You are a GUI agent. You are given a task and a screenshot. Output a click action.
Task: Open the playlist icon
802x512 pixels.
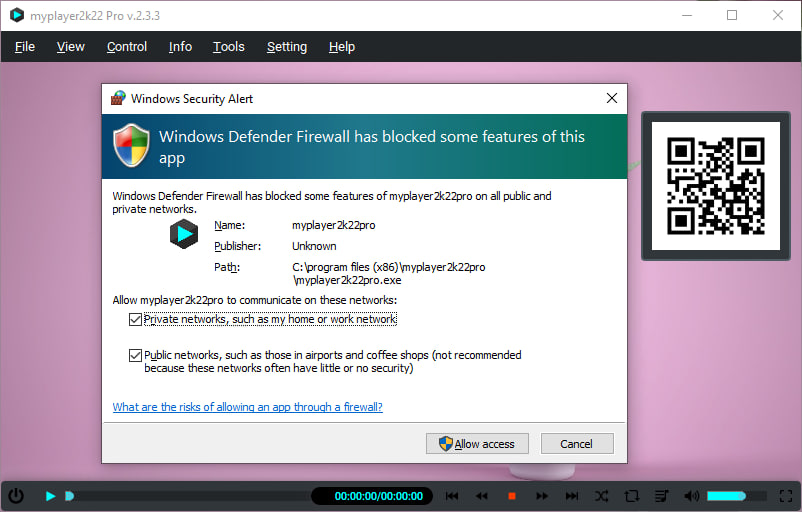[x=662, y=496]
